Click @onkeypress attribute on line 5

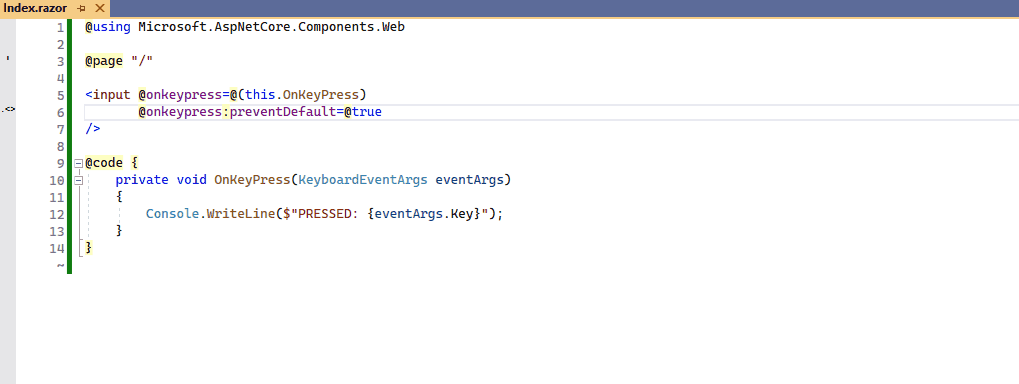180,95
